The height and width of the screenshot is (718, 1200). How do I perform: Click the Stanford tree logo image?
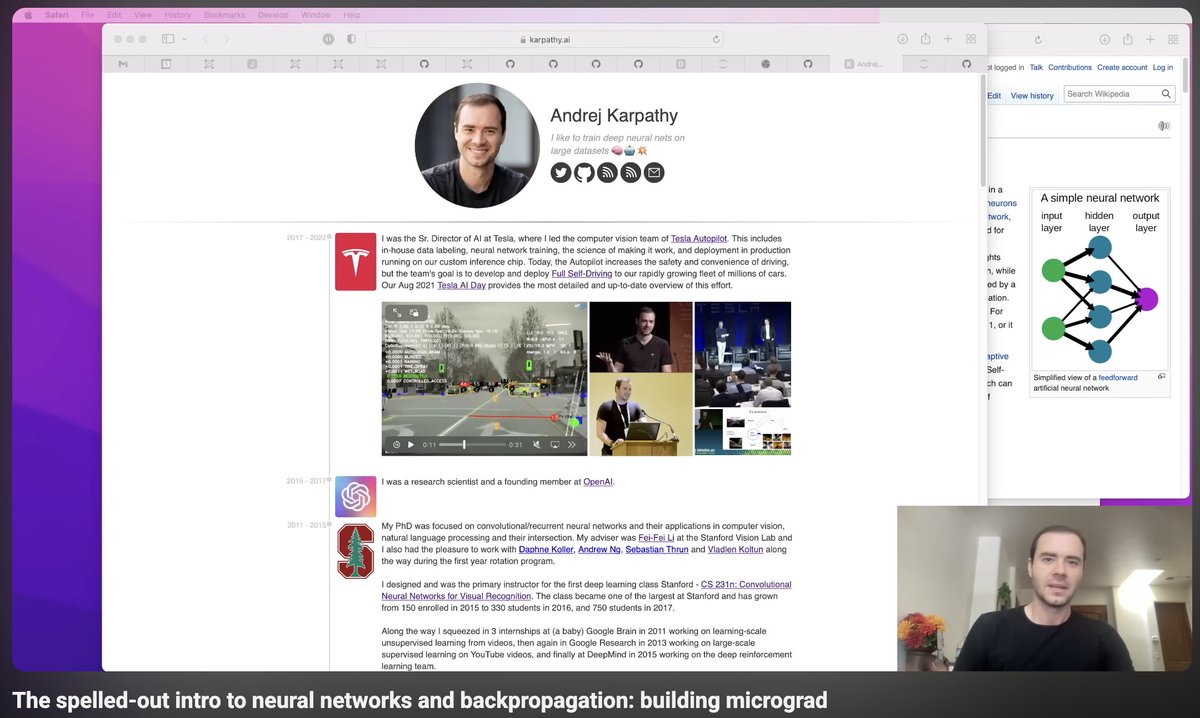point(355,551)
